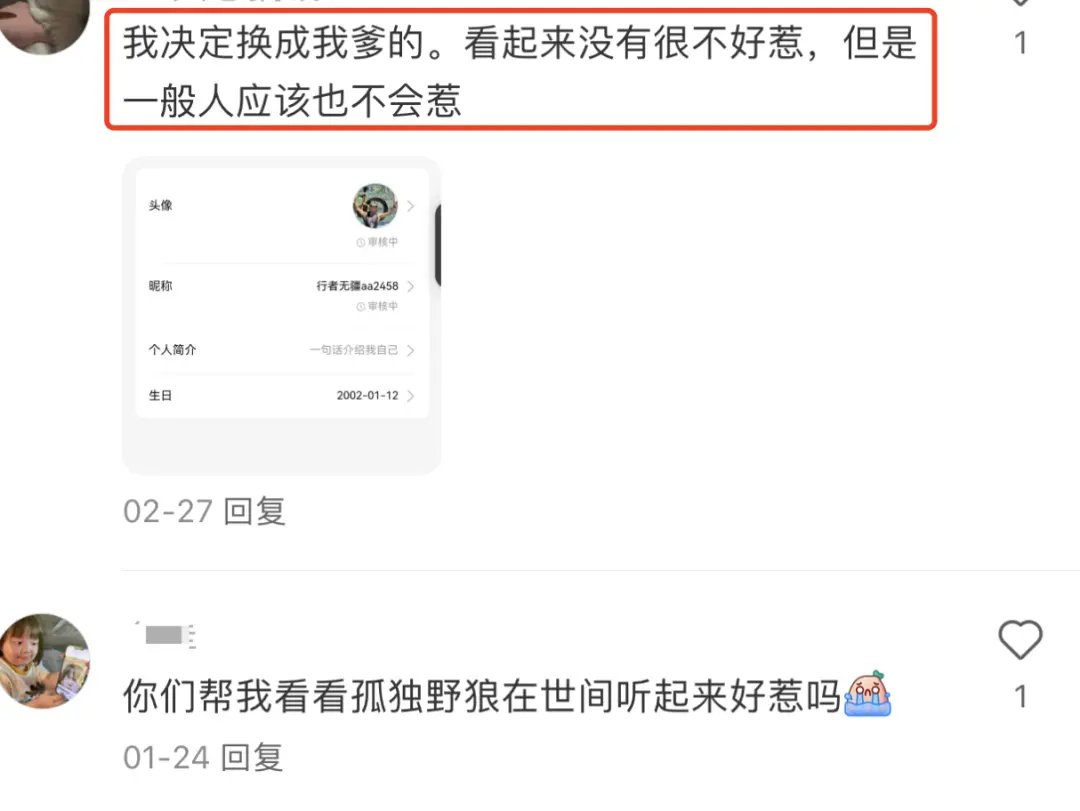Select the 我决定换成我爹的 comment text
1080x811 pixels.
click(519, 71)
